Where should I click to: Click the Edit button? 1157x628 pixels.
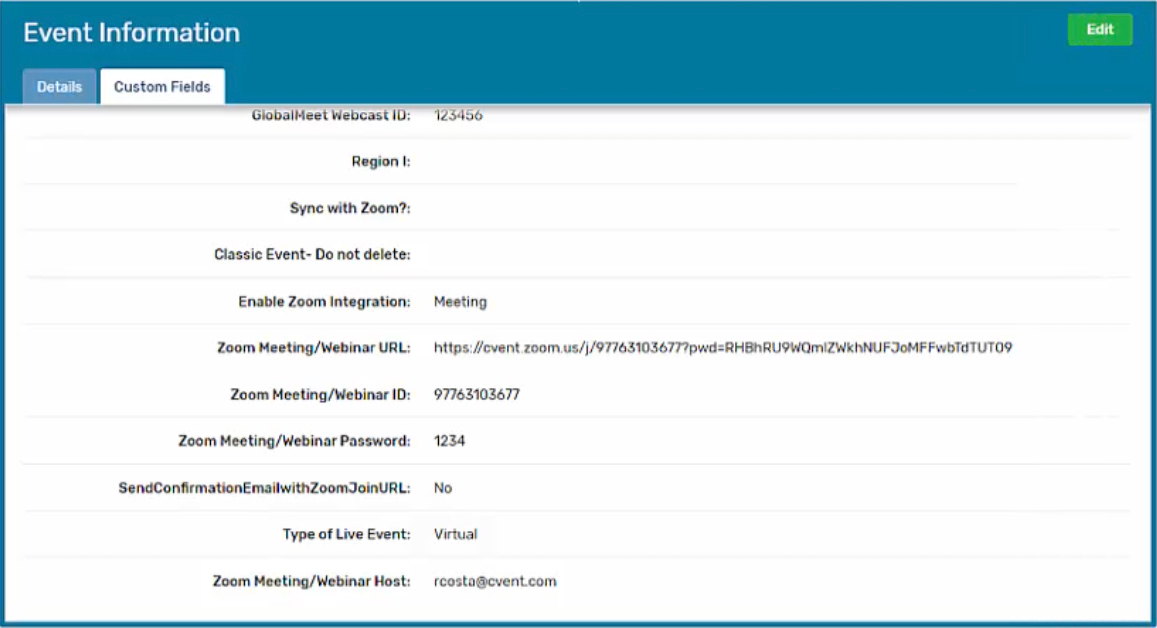point(1097,30)
